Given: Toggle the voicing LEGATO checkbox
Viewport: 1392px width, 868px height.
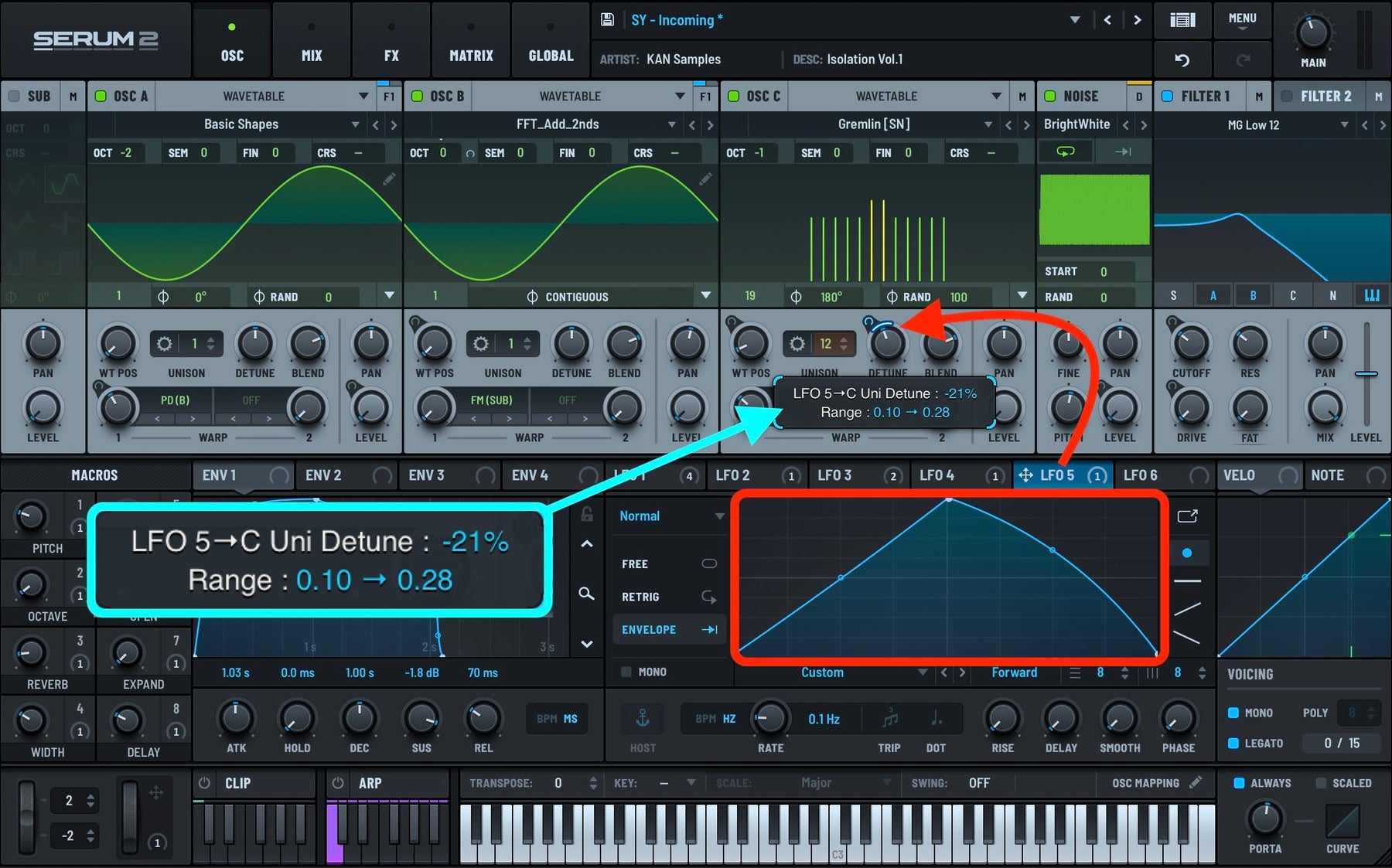Looking at the screenshot, I should pyautogui.click(x=1233, y=743).
